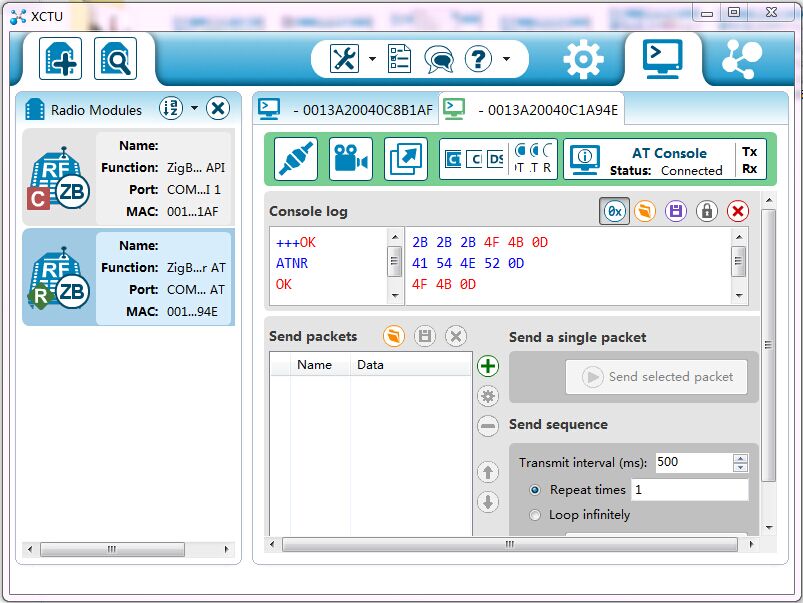Toggle the RTS line status

(x=534, y=159)
